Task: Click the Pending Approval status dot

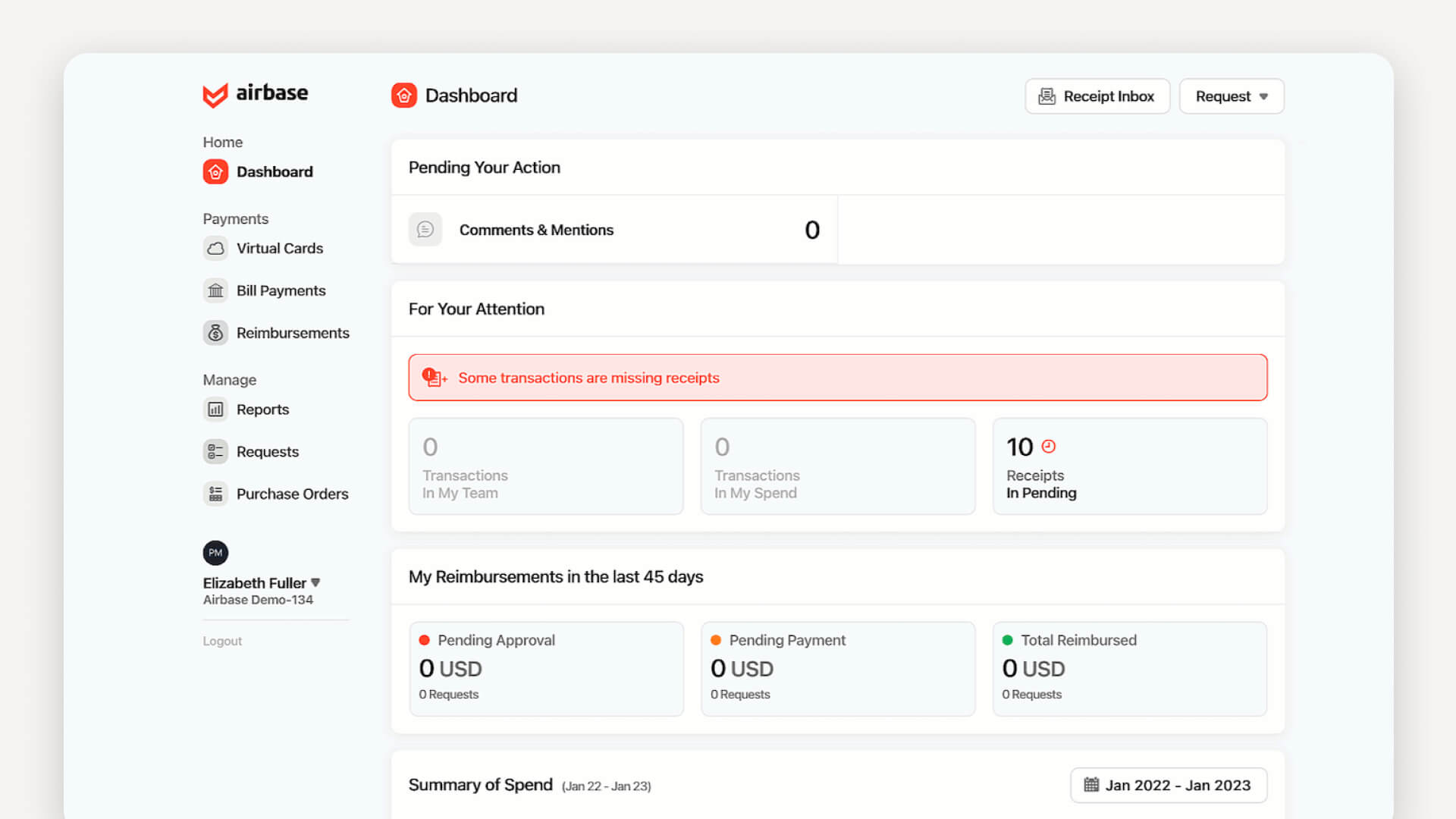Action: 425,639
